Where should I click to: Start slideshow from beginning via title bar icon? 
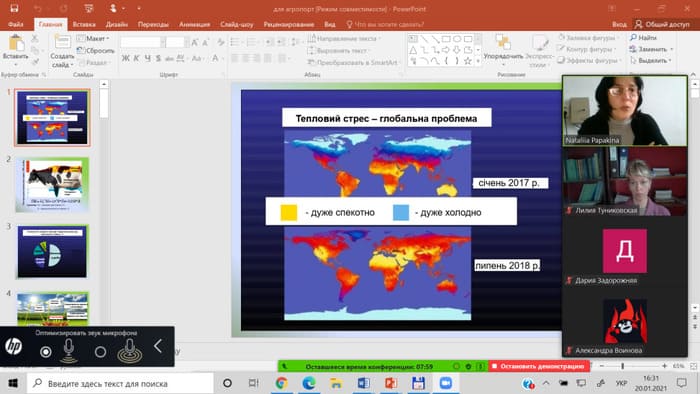[x=88, y=8]
